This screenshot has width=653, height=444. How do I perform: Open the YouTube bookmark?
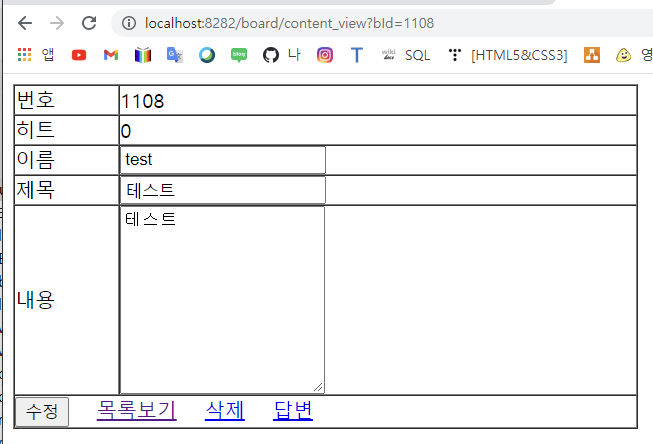(79, 55)
